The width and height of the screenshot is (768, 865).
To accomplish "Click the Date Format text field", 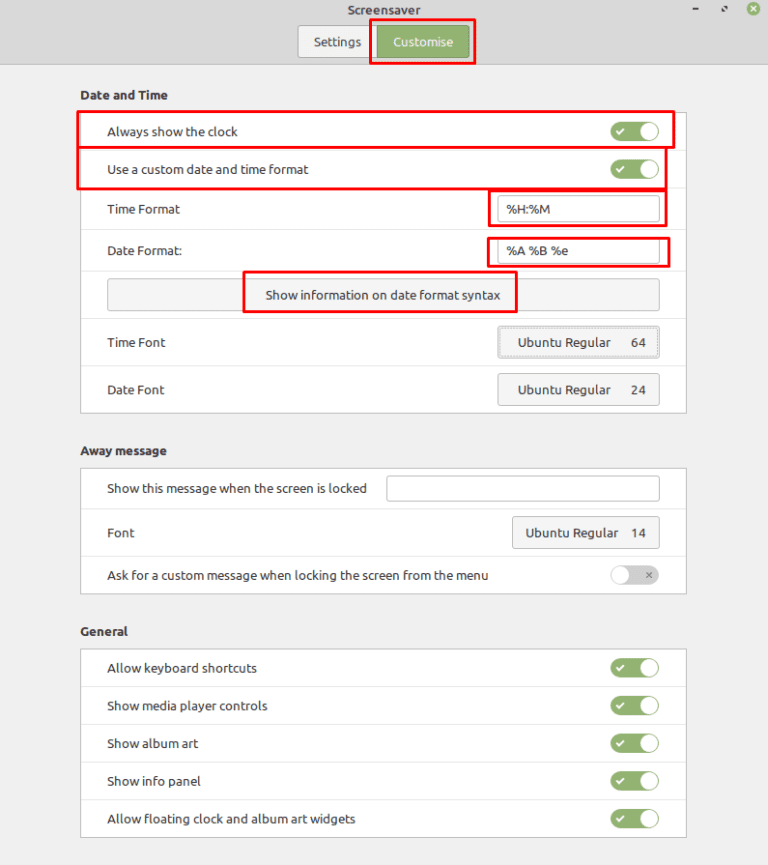I will point(578,251).
